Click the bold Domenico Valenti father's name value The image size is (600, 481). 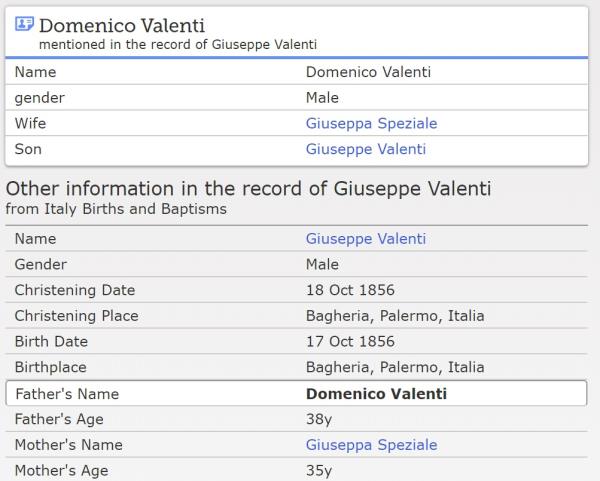click(376, 394)
